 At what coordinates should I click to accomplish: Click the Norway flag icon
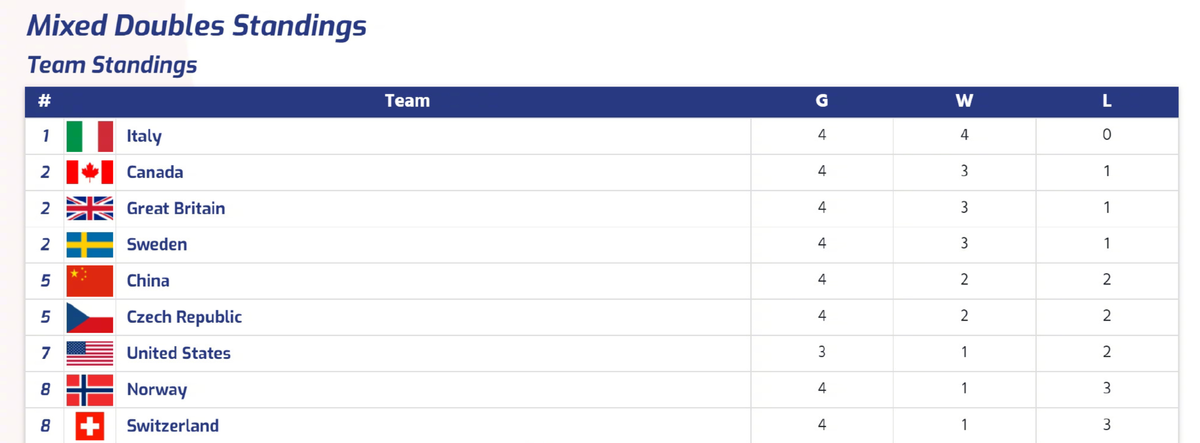click(x=89, y=389)
